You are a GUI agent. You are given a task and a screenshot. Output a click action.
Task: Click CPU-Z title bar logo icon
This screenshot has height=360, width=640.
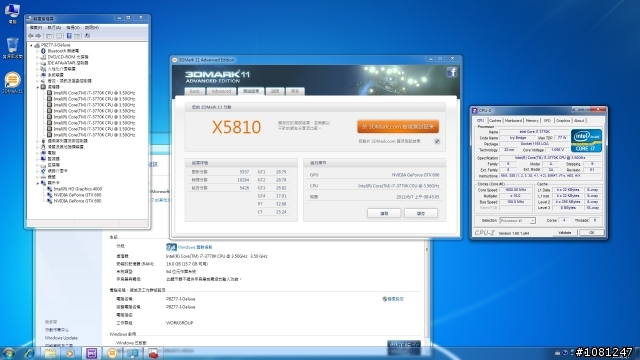(x=474, y=110)
